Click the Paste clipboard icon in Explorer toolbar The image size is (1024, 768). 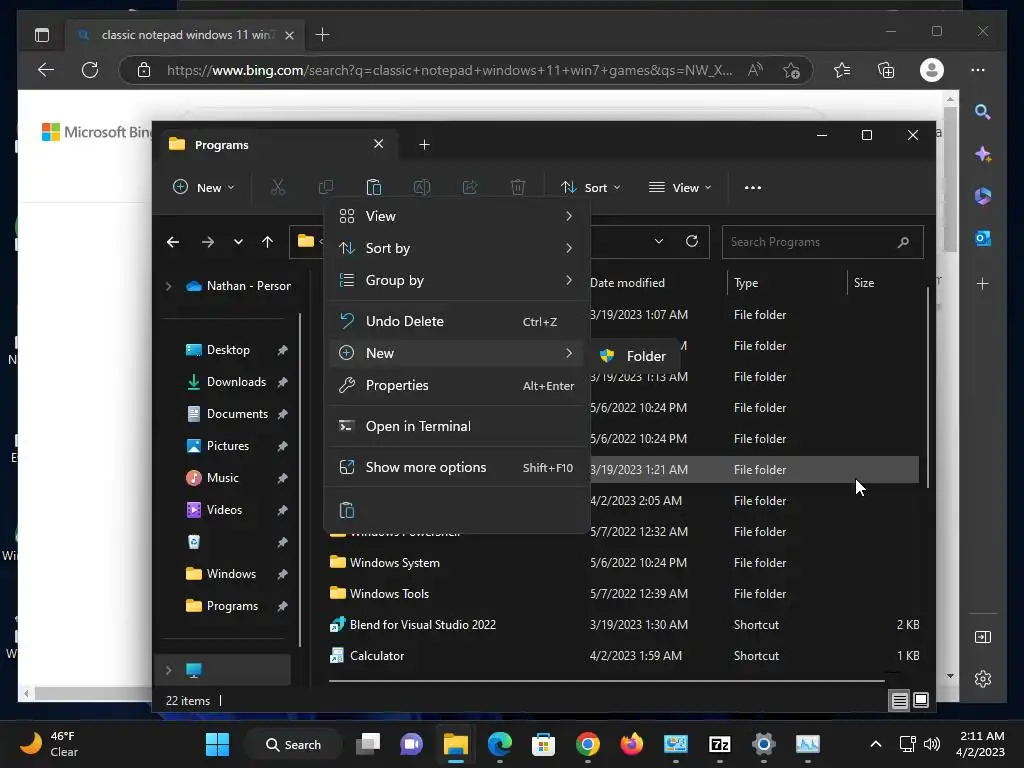(374, 187)
